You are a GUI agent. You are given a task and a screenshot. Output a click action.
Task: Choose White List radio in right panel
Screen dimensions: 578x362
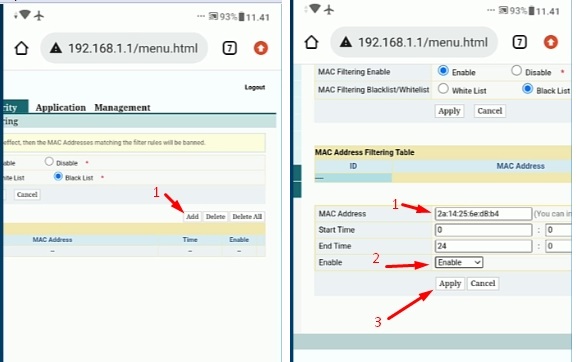tap(443, 88)
